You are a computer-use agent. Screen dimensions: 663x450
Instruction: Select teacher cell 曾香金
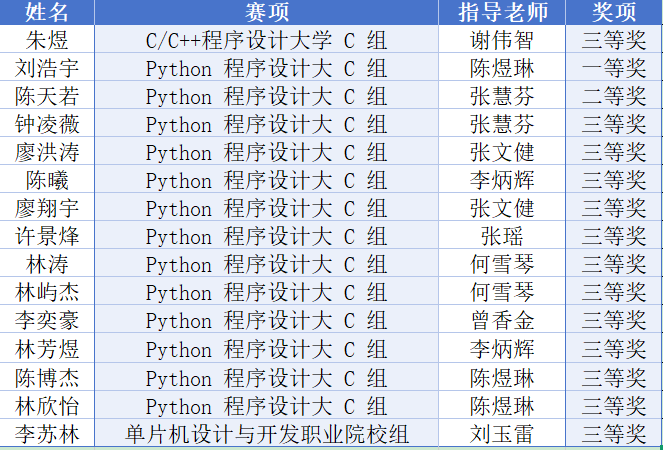point(502,319)
